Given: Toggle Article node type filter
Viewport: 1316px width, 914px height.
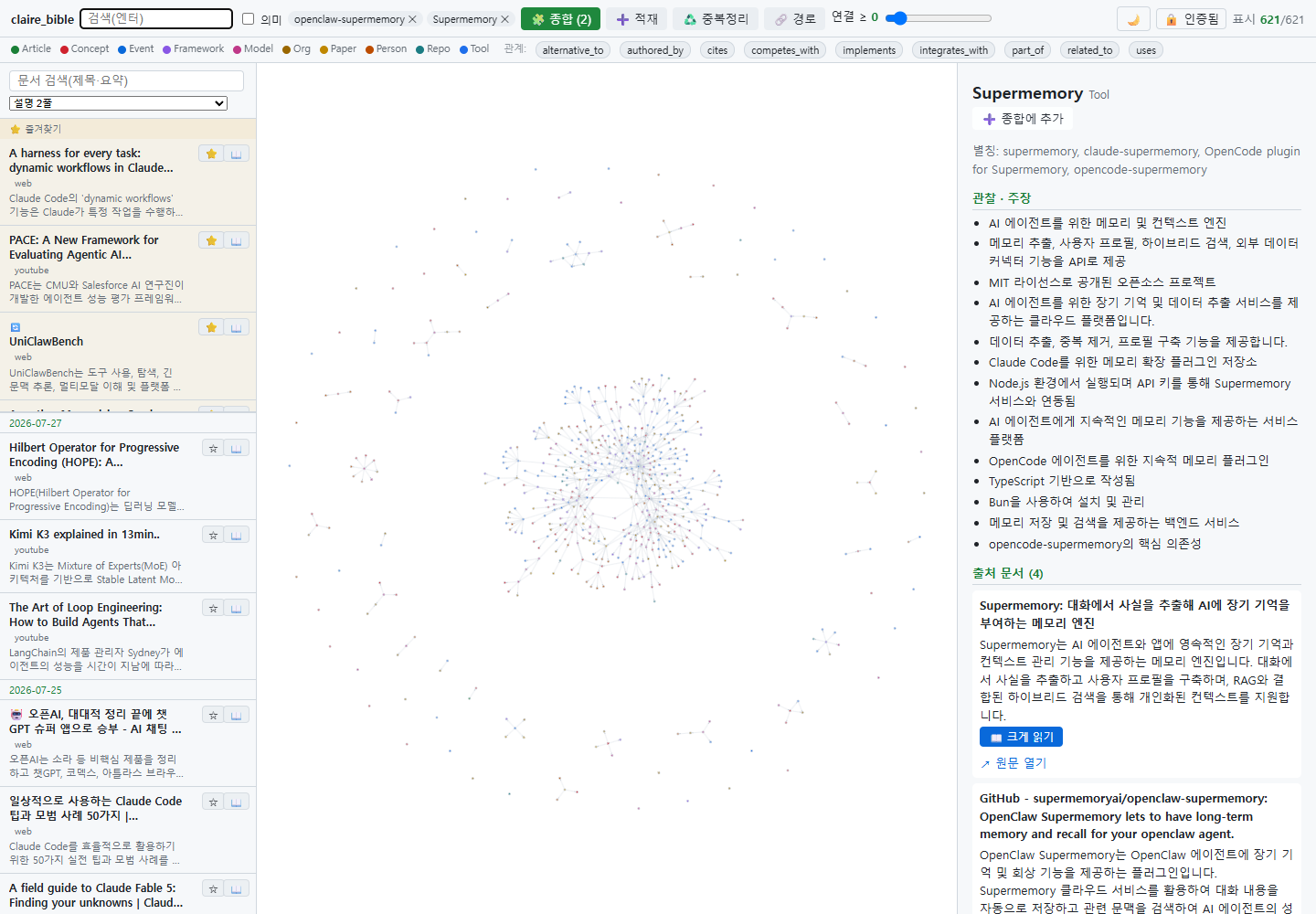Looking at the screenshot, I should coord(31,49).
